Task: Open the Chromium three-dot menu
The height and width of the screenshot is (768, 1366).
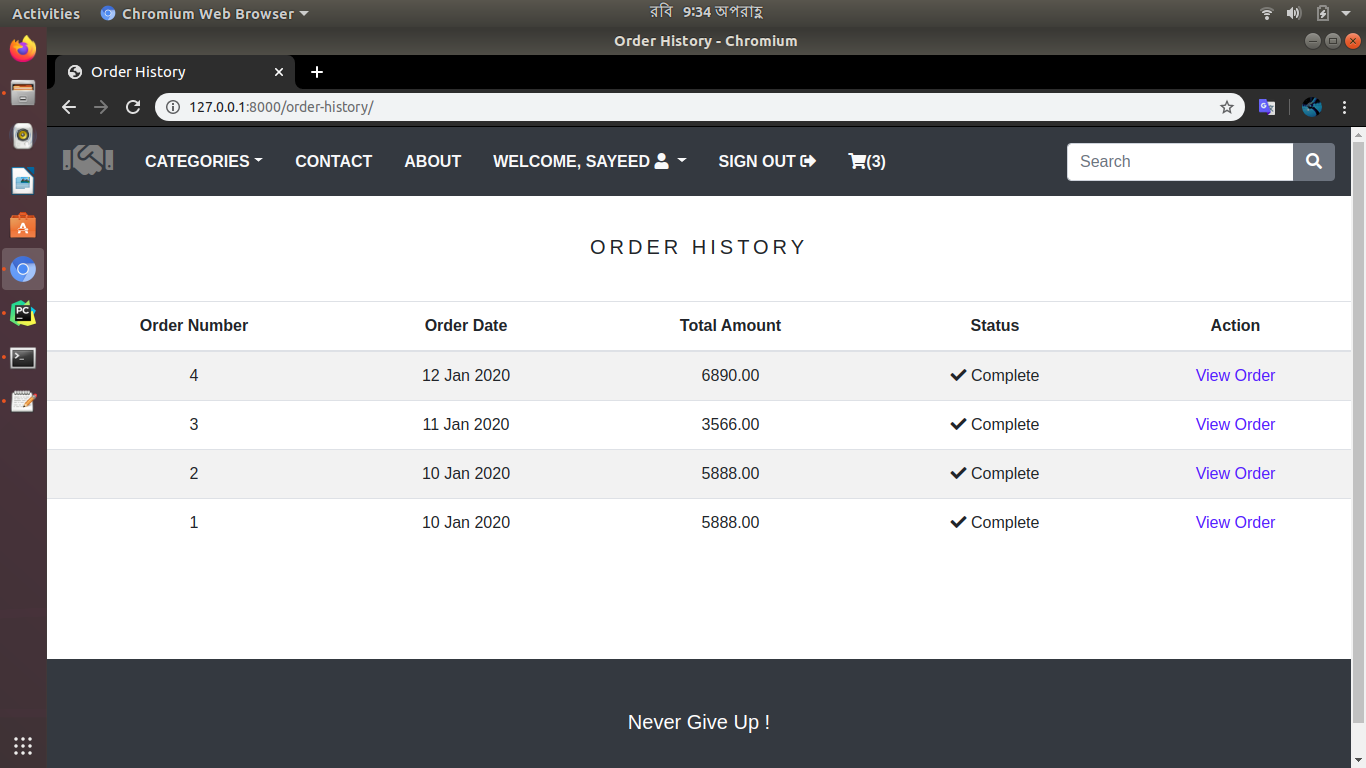Action: coord(1345,107)
